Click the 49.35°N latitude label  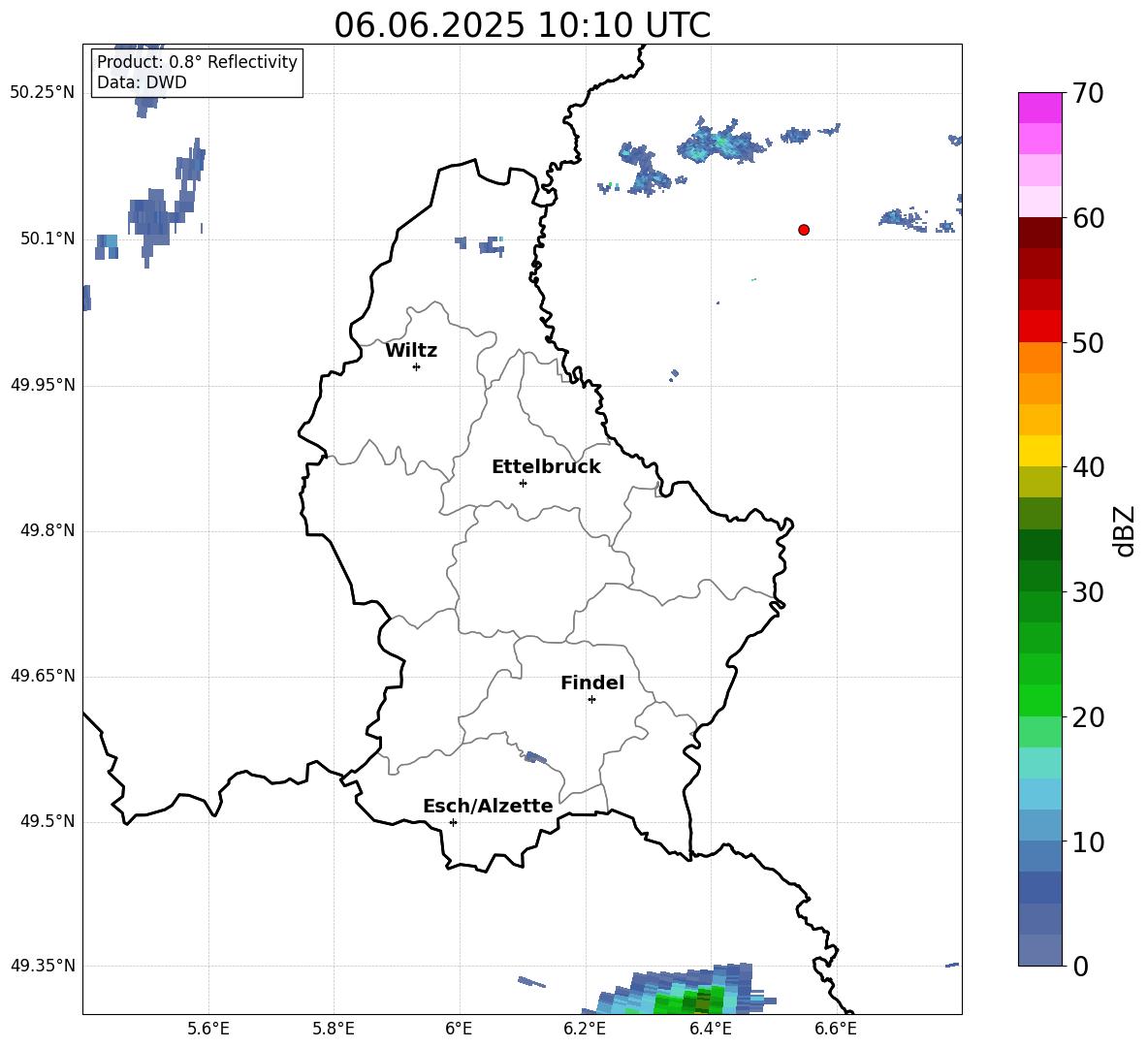click(43, 966)
